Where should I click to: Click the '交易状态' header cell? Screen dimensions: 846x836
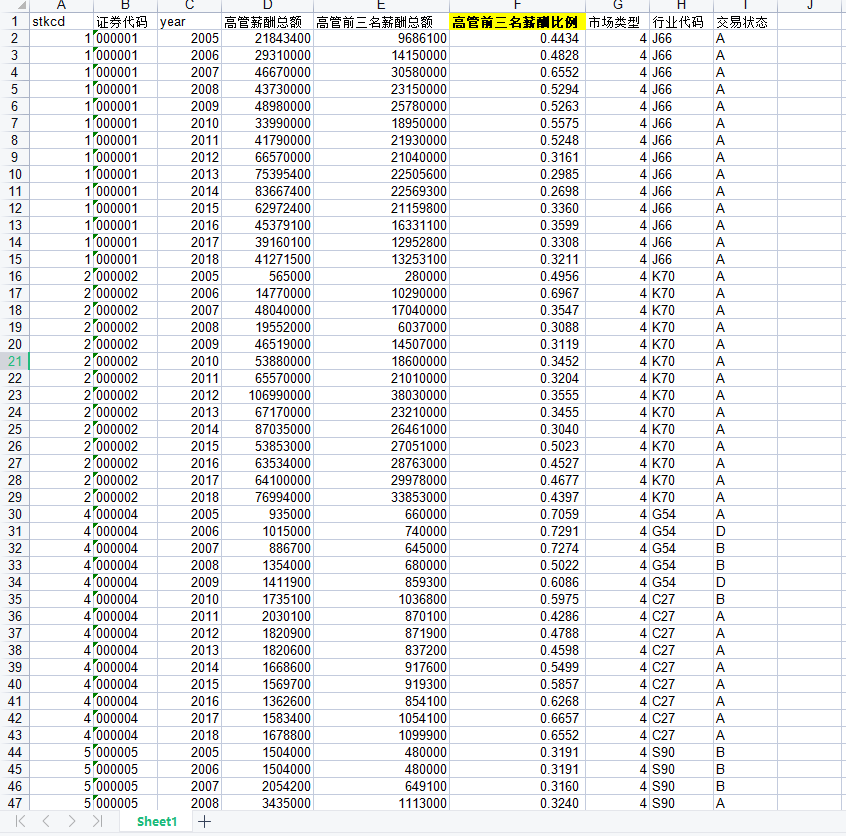[745, 22]
